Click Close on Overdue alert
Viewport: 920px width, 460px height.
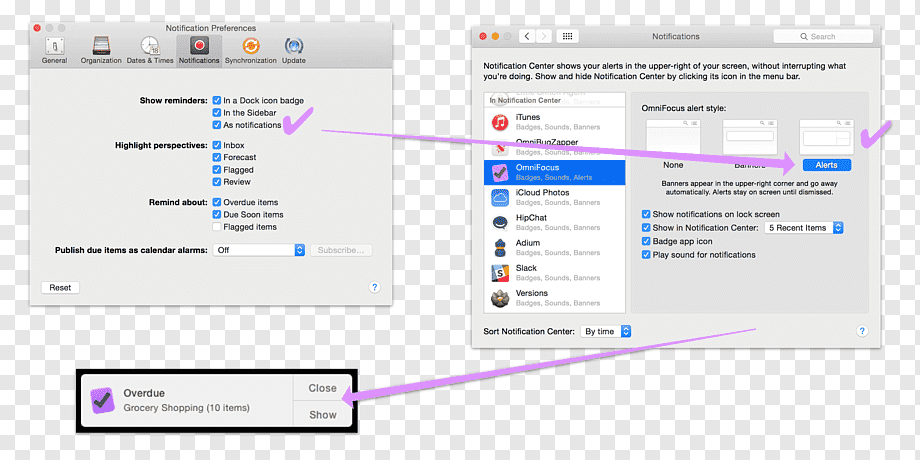tap(322, 388)
